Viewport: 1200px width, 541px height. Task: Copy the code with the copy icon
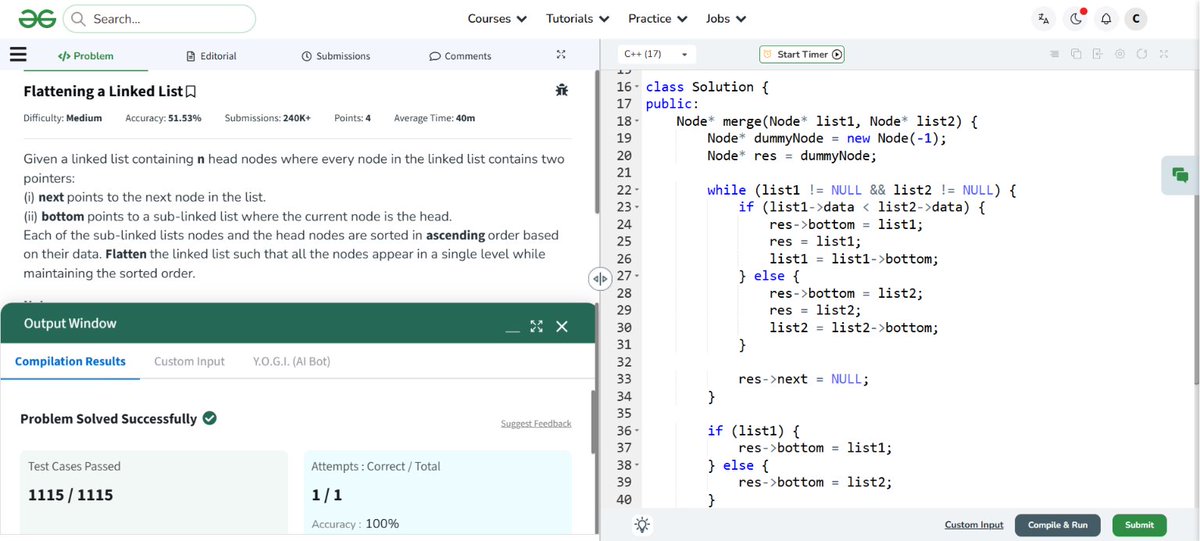[x=1076, y=54]
